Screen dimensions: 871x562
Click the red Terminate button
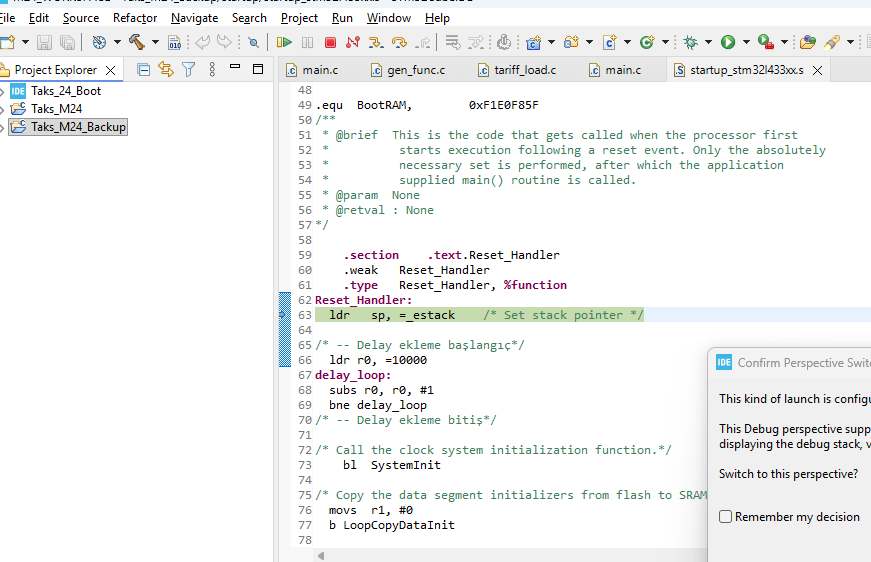(330, 42)
